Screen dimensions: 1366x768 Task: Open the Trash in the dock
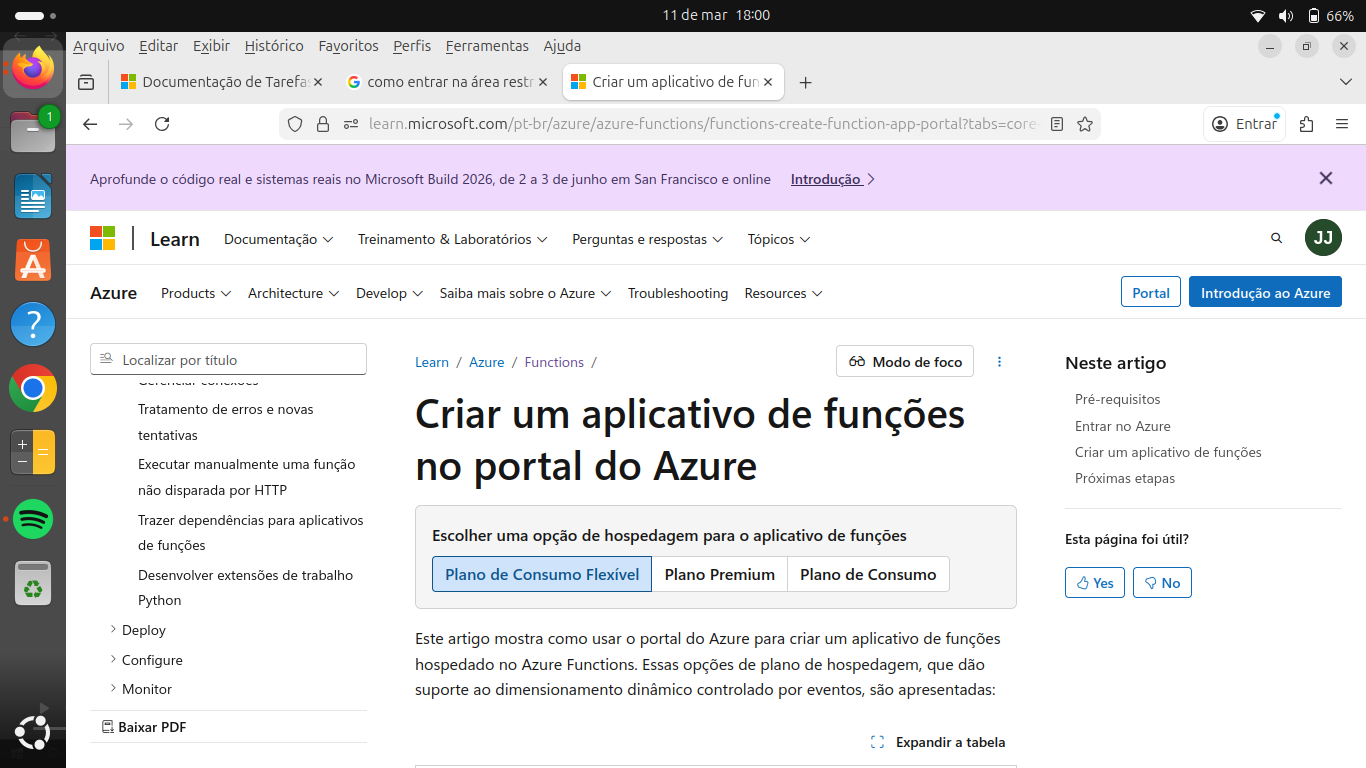click(33, 583)
